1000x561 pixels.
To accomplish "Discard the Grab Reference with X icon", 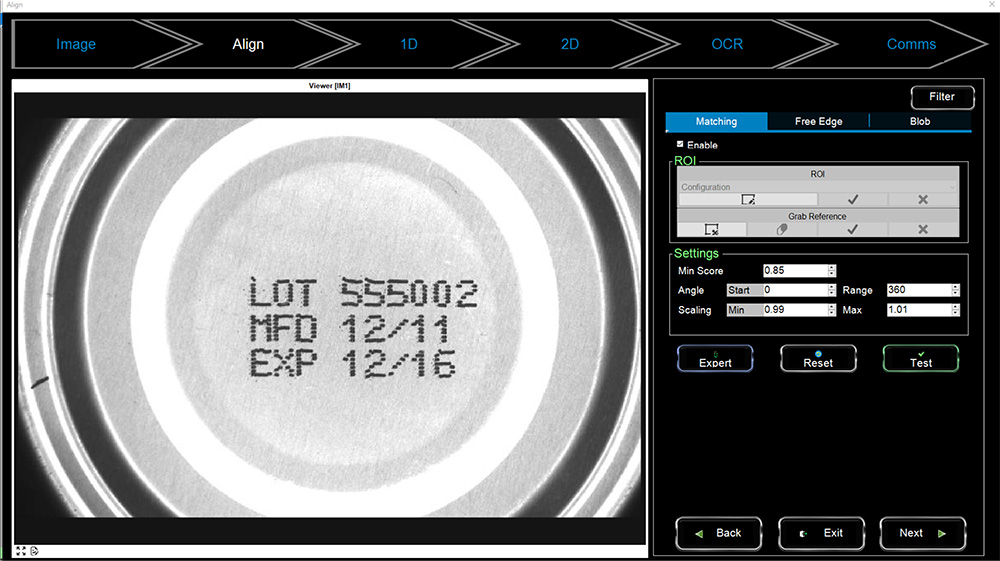I will click(x=923, y=230).
